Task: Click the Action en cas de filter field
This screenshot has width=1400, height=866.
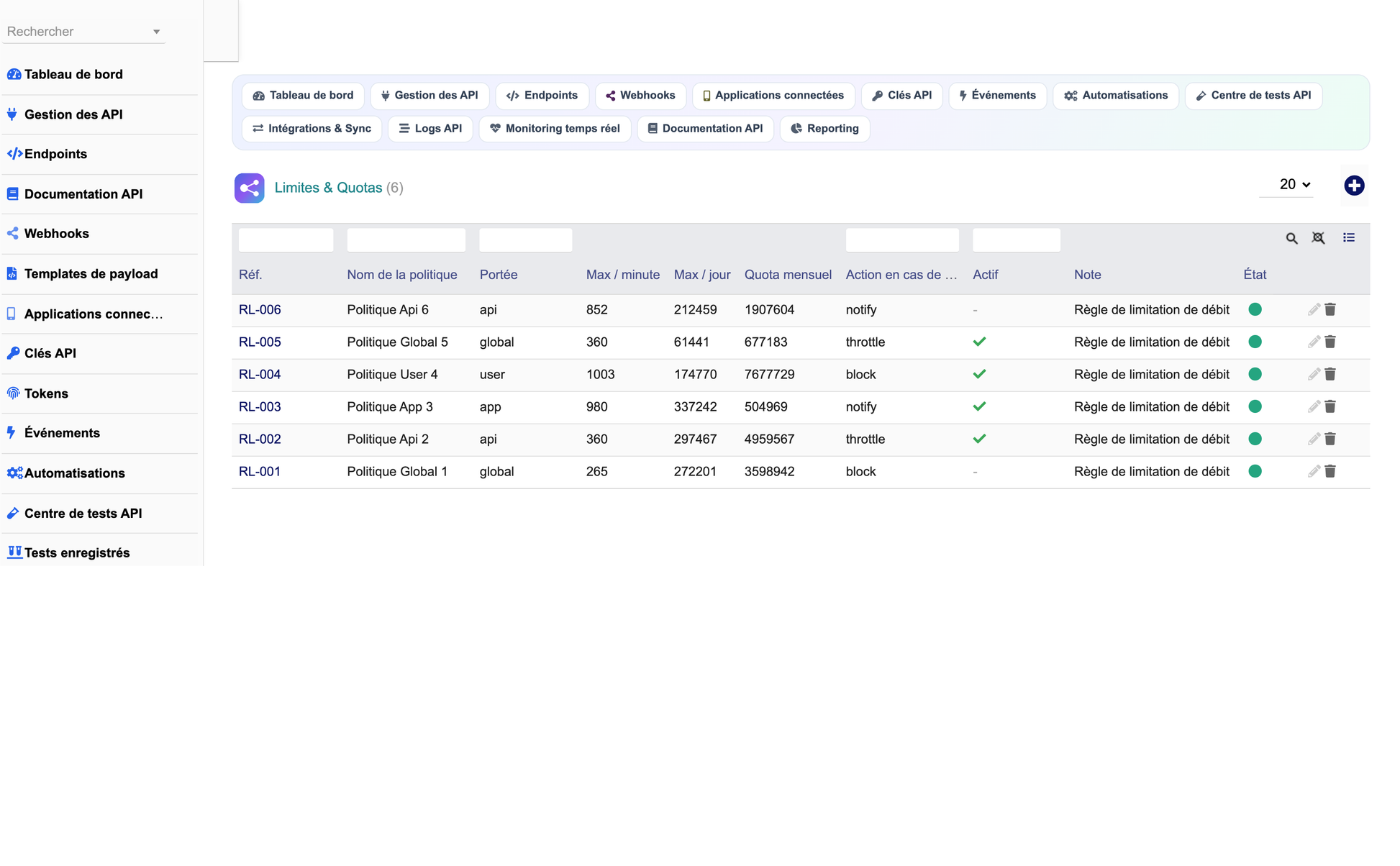Action: [x=902, y=240]
